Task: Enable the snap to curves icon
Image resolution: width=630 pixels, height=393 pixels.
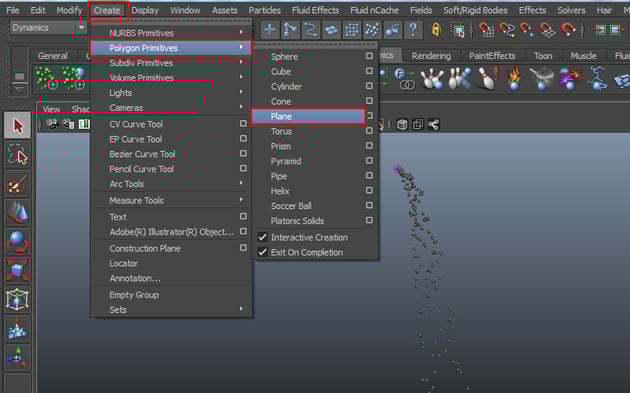Action: [311, 30]
